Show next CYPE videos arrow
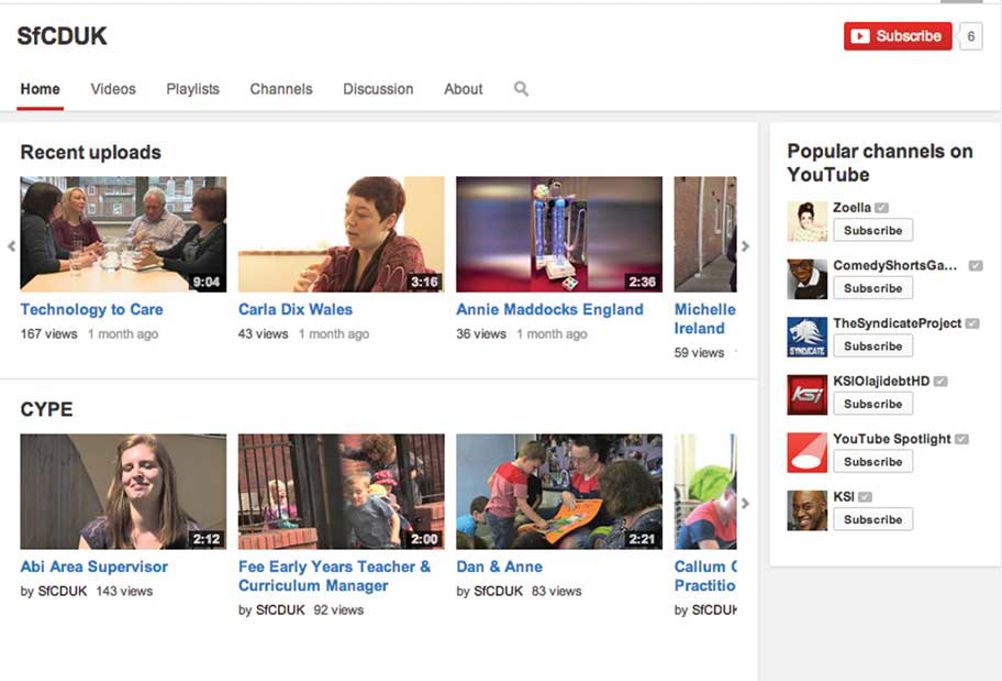The image size is (1002, 681). pyautogui.click(x=745, y=503)
